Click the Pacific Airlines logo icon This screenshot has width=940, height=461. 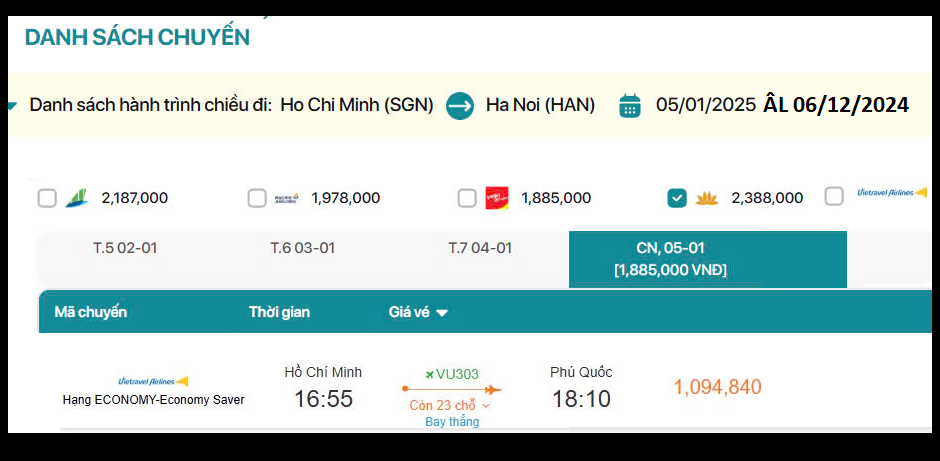click(287, 198)
